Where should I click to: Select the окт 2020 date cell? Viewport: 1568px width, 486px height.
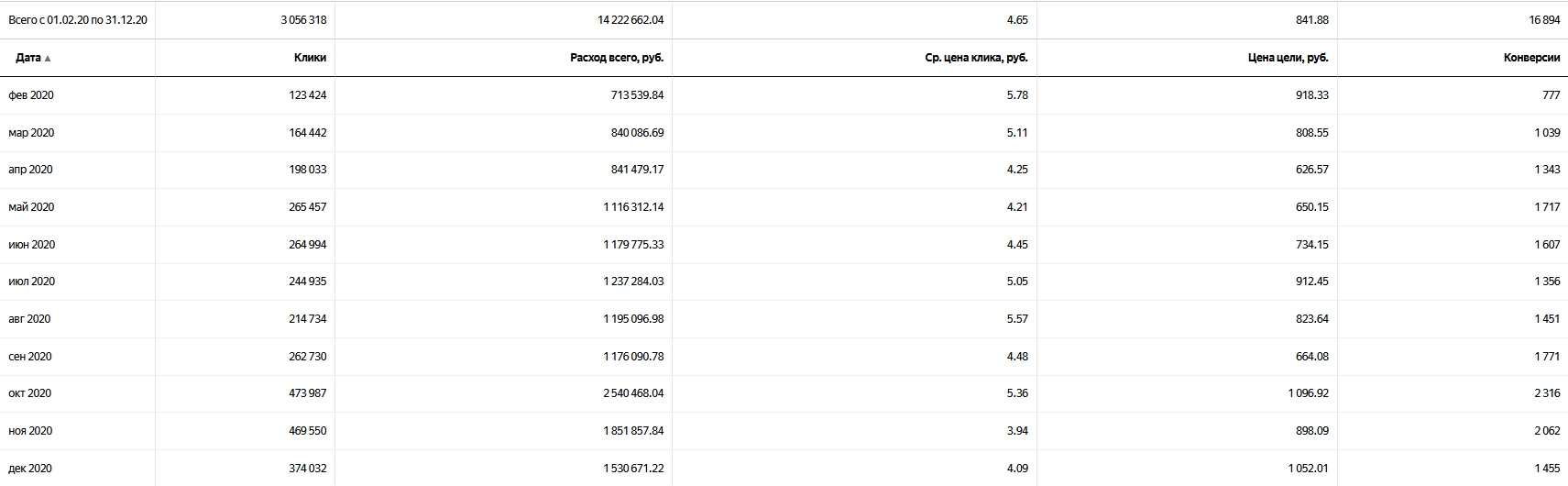(x=30, y=393)
